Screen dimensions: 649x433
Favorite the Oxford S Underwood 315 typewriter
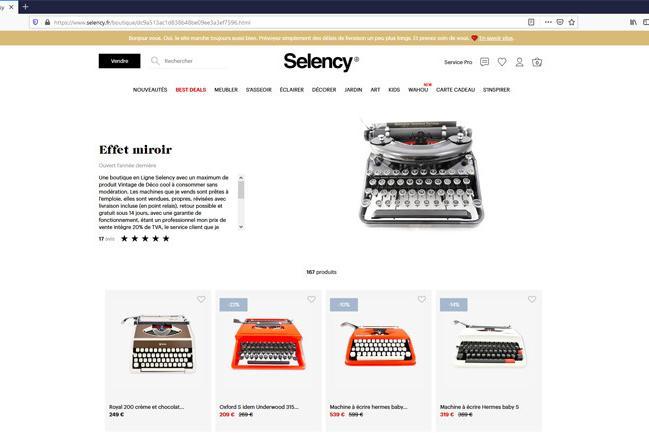point(311,299)
